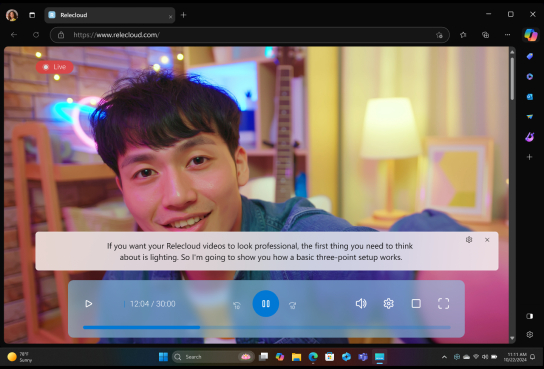Launch Copilot from the taskbar
The image size is (544, 369).
click(280, 357)
